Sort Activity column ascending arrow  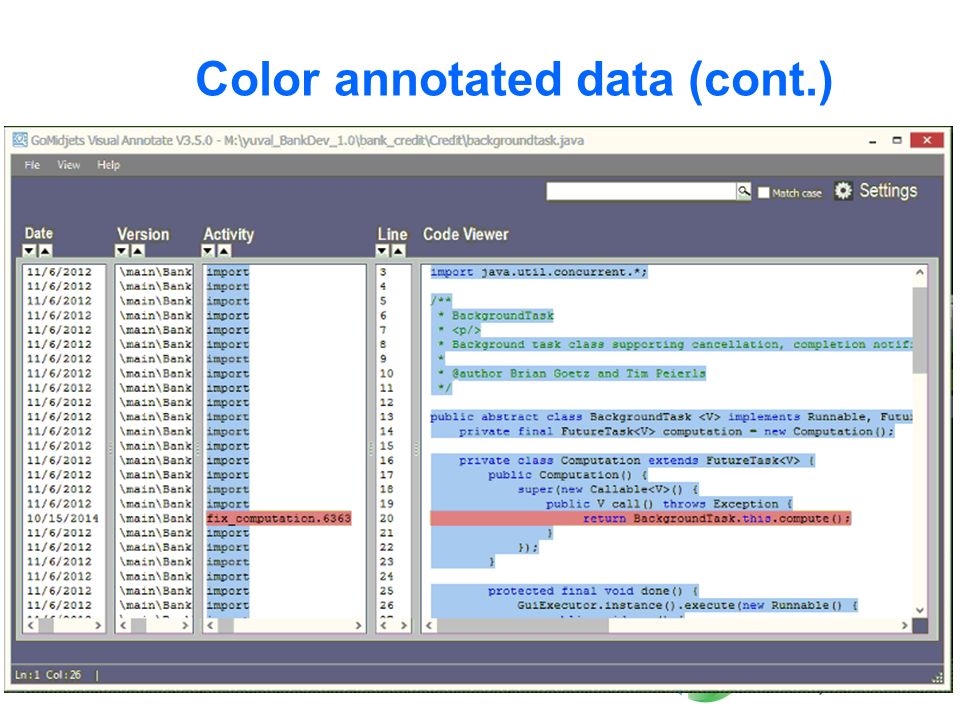pos(224,250)
